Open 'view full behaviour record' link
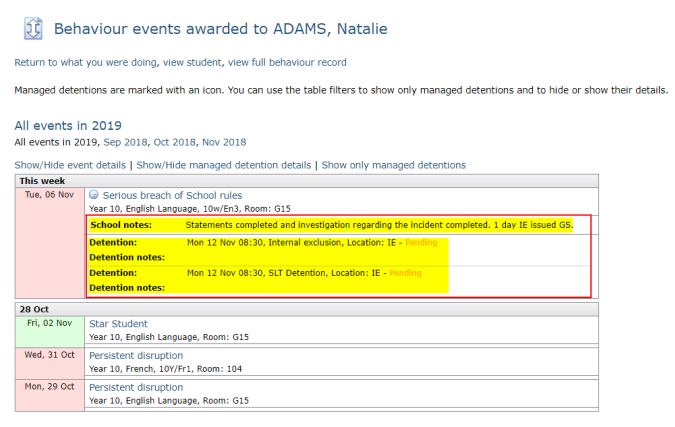675x427 pixels. click(287, 62)
